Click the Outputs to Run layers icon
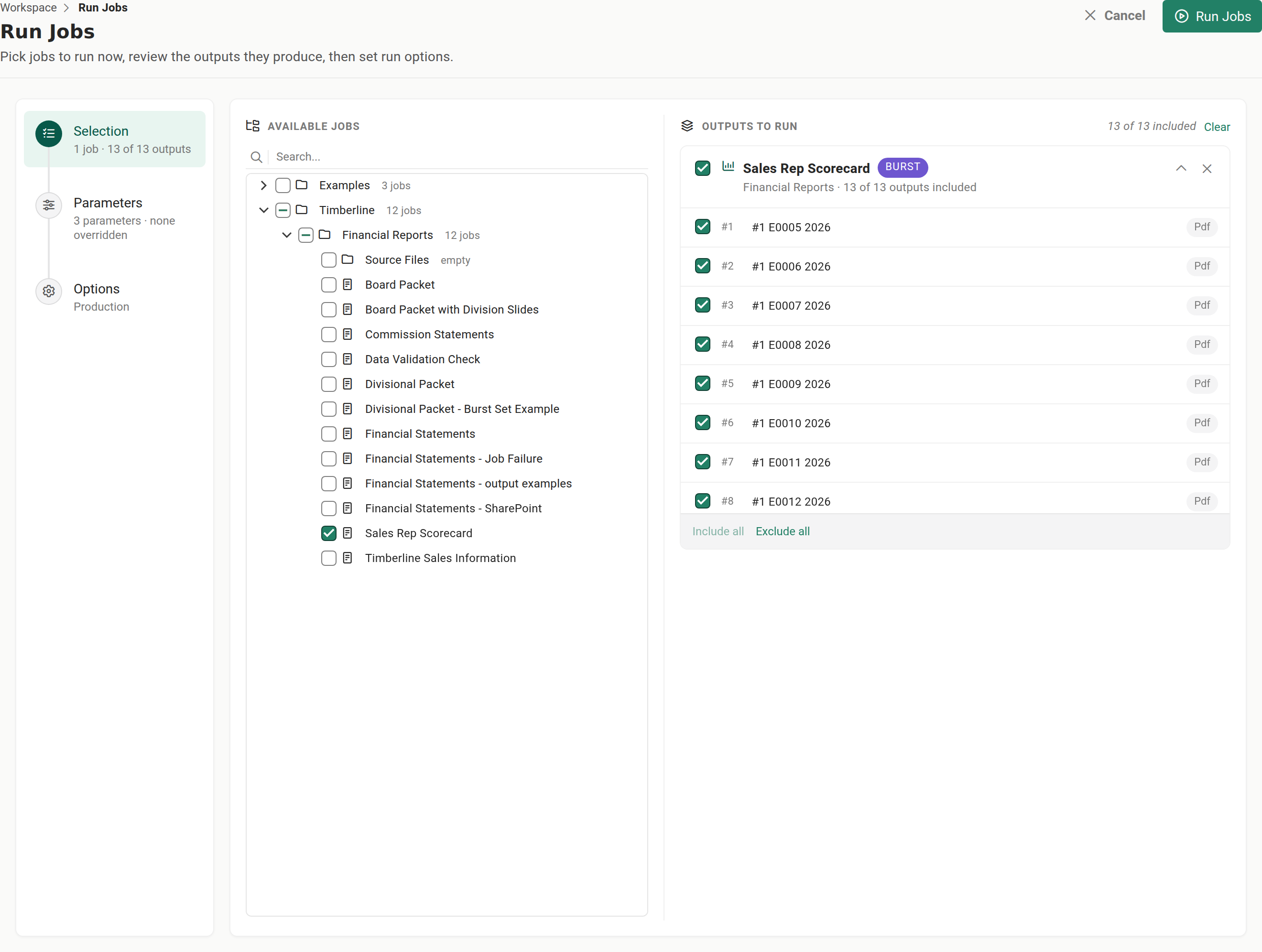 (x=687, y=126)
